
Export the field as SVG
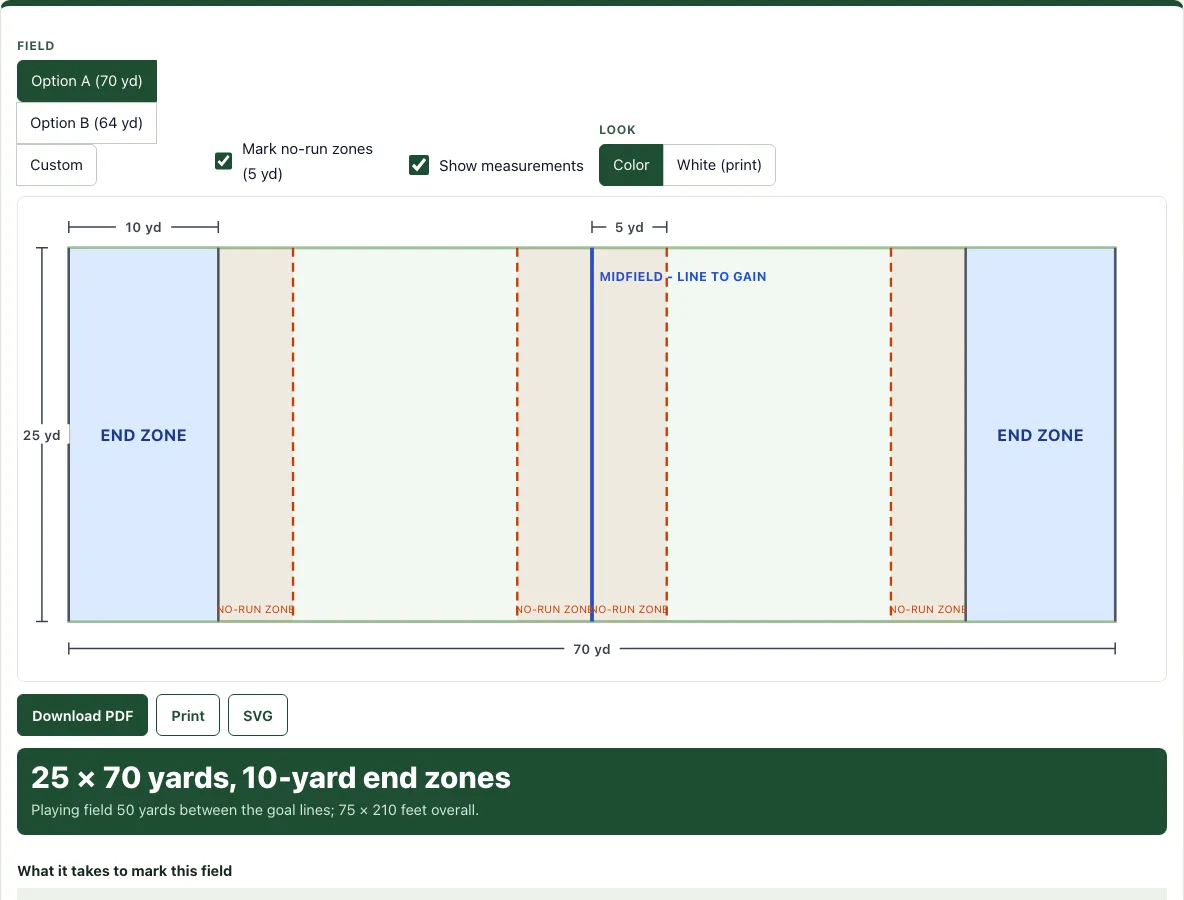tap(257, 715)
